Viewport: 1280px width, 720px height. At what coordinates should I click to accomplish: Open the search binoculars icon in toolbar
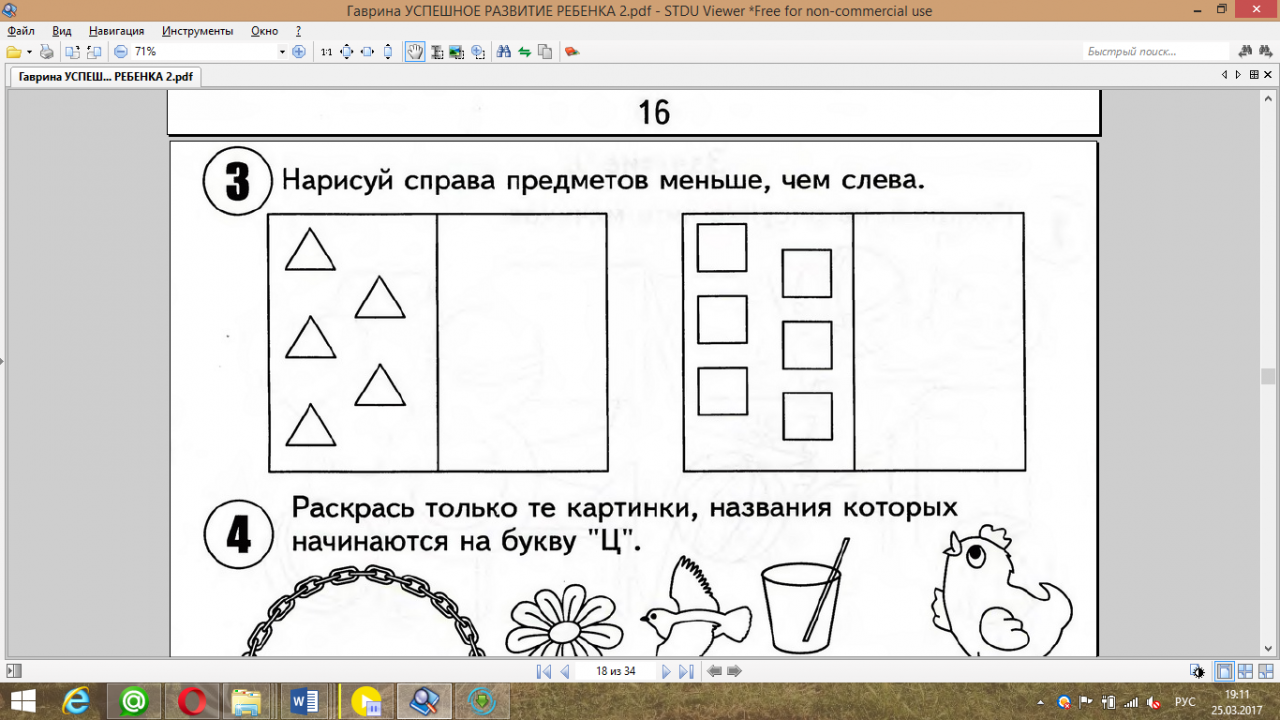504,52
